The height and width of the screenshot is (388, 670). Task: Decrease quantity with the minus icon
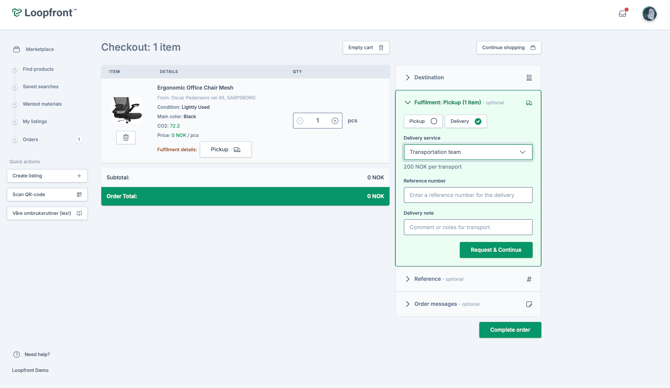click(300, 121)
